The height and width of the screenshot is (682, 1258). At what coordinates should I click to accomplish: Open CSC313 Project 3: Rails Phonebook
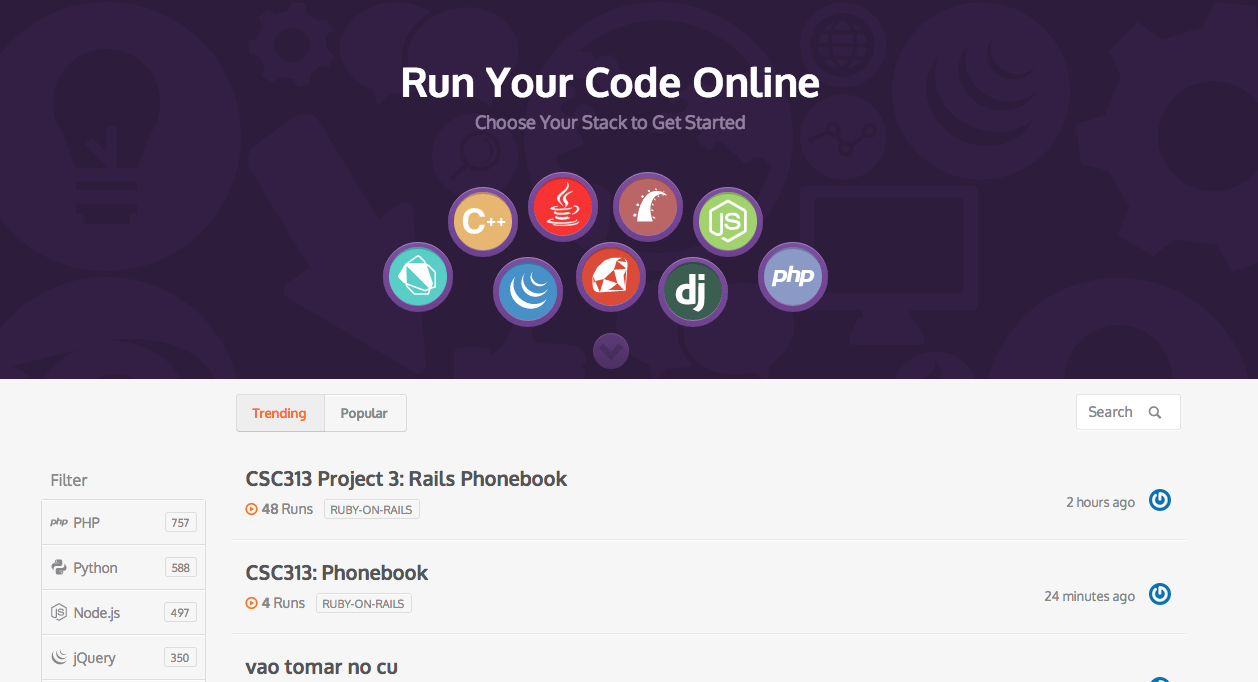406,479
